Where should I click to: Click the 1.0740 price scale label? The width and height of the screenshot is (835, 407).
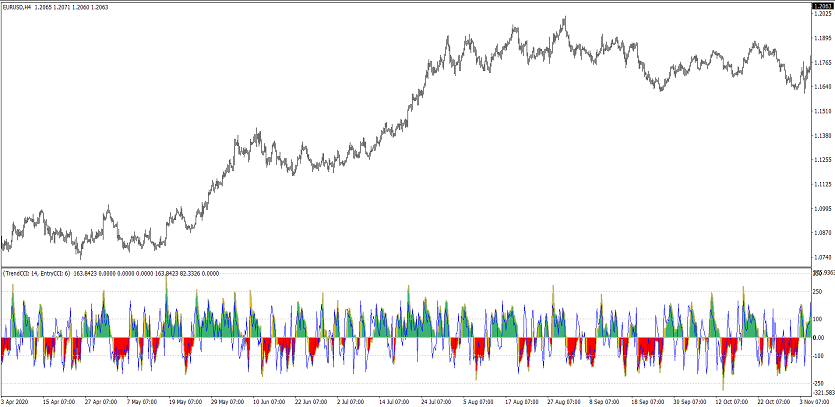tap(822, 257)
